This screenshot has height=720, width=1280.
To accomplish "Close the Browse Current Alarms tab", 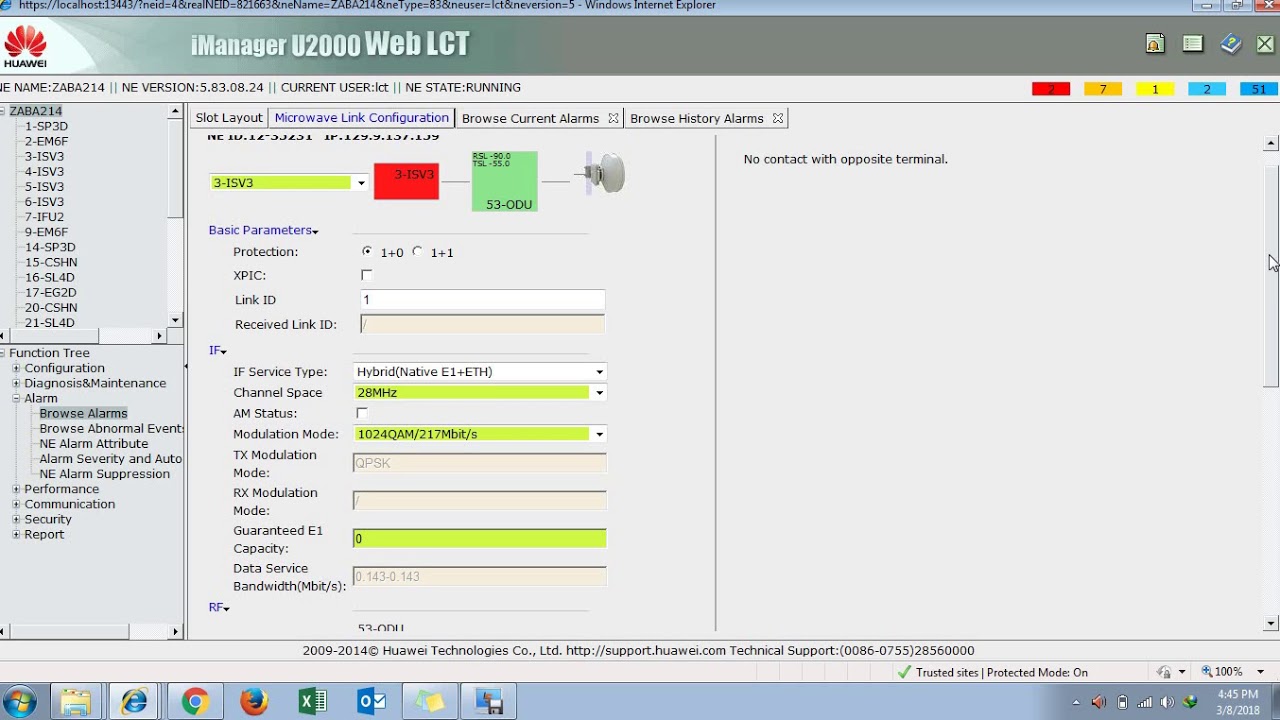I will (613, 118).
